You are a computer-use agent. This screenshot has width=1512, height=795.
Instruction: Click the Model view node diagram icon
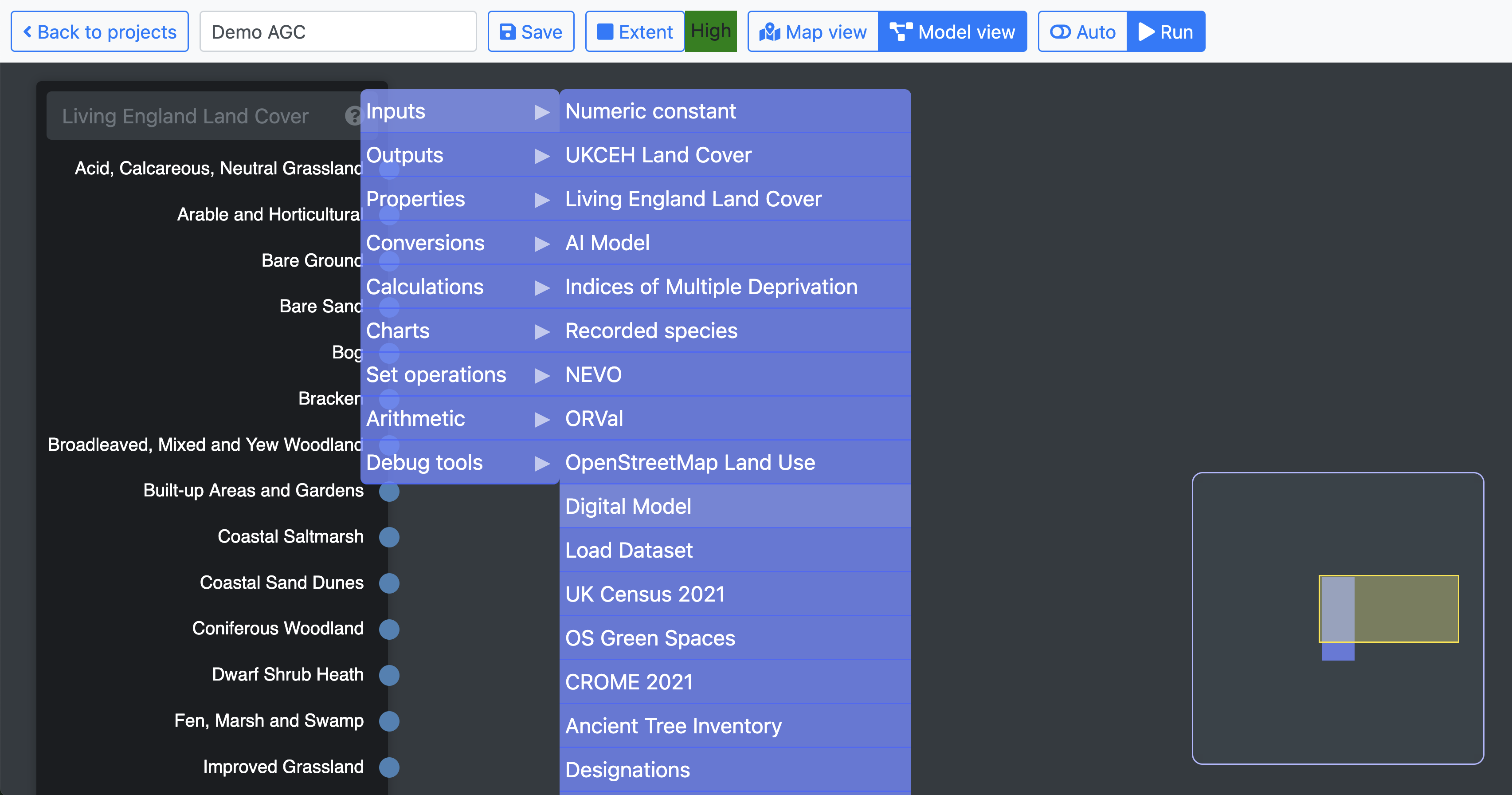tap(901, 31)
